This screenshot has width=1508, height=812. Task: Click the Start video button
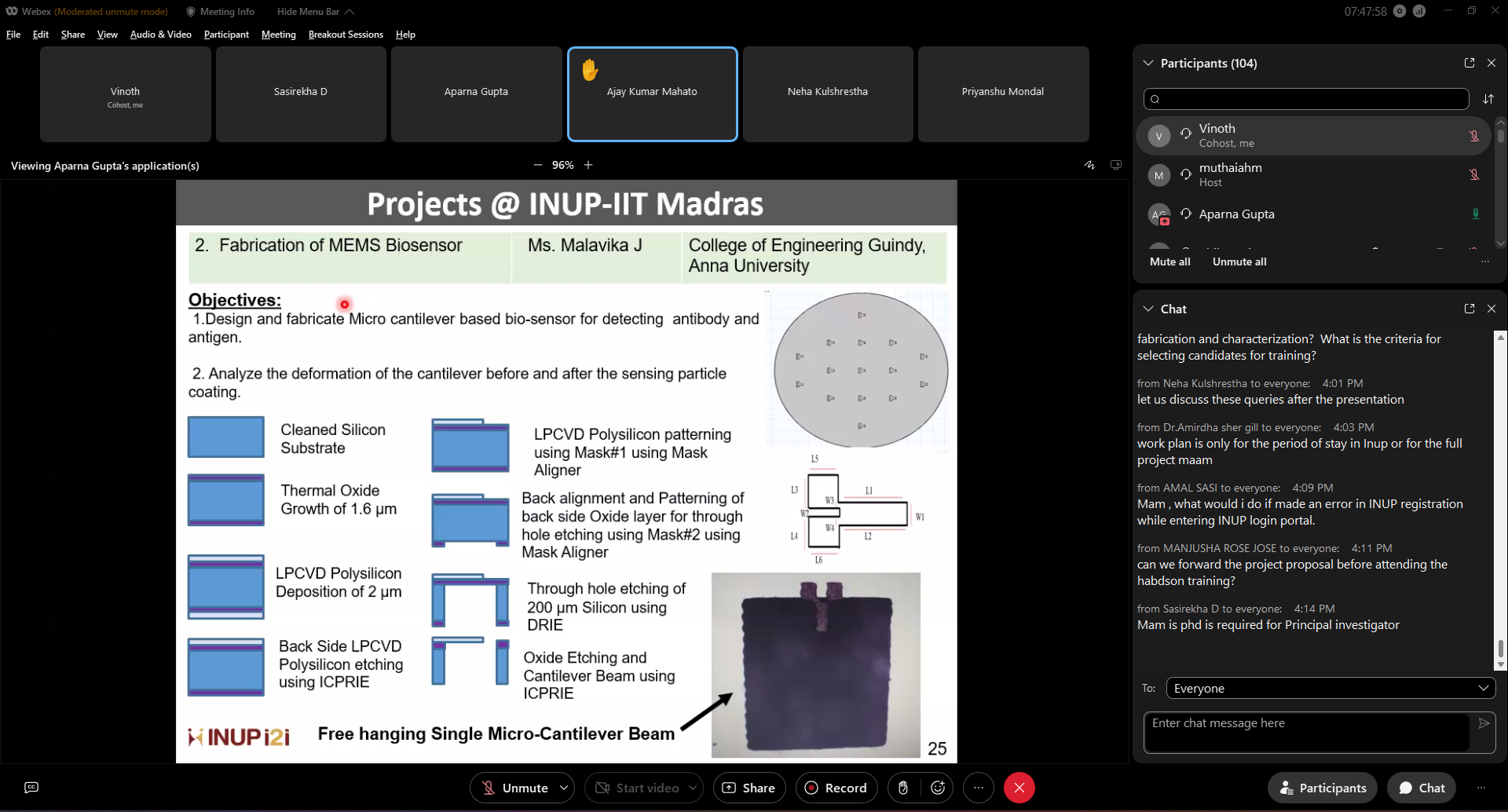click(x=637, y=788)
